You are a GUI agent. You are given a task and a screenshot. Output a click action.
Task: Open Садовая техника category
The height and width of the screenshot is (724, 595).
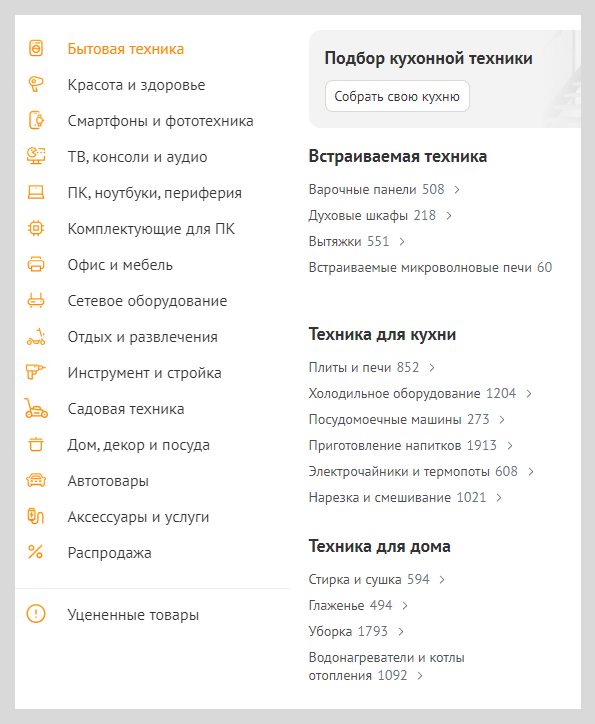[126, 409]
